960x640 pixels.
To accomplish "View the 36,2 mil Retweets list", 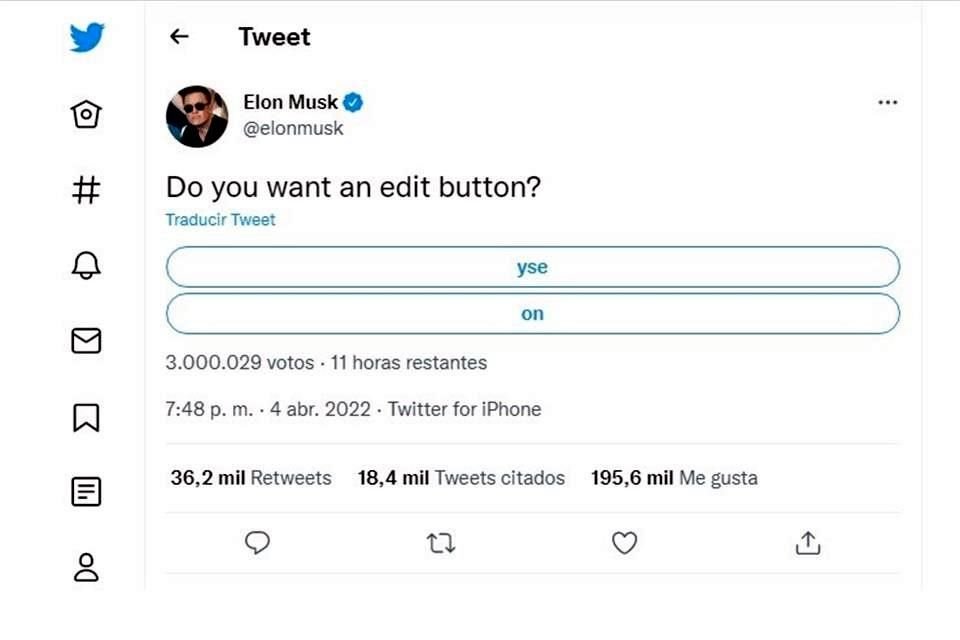I will coord(250,478).
